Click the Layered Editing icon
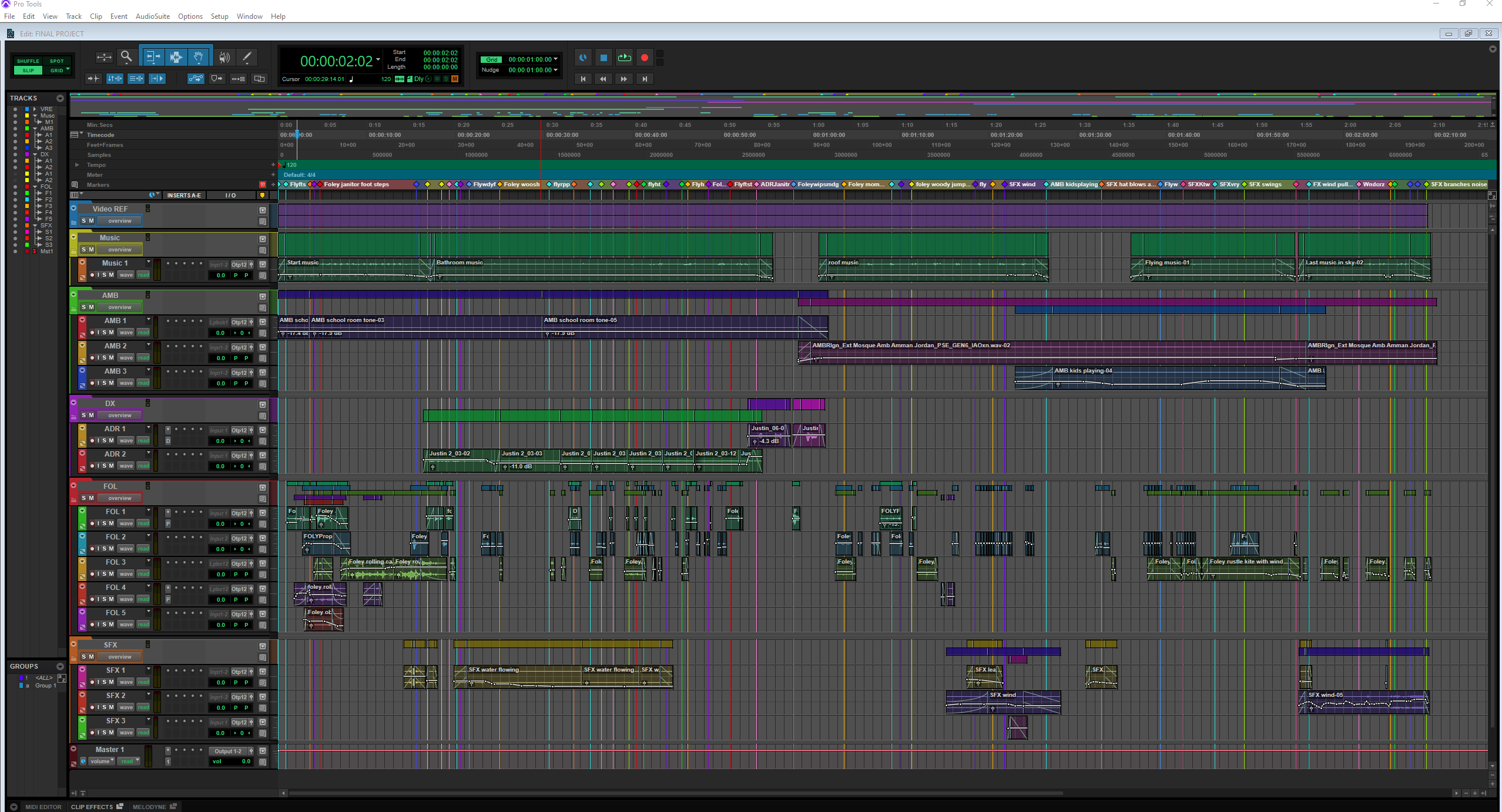 259,78
